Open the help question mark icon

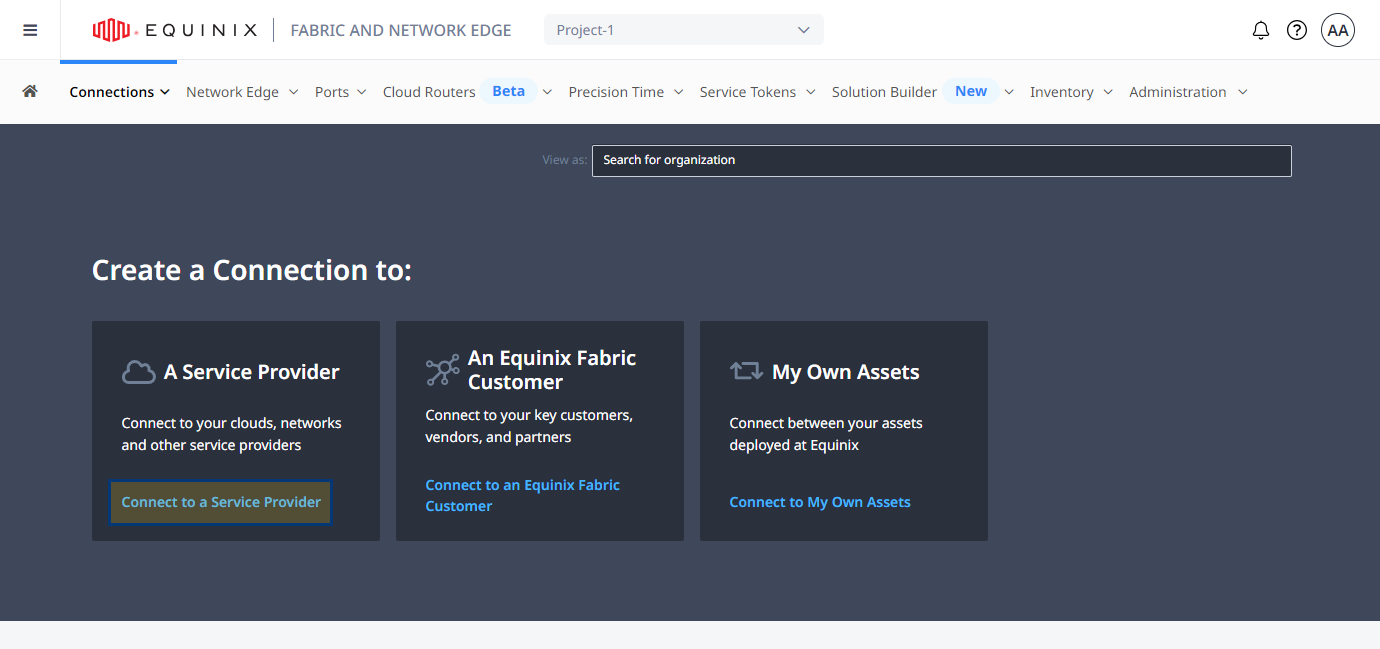1297,30
